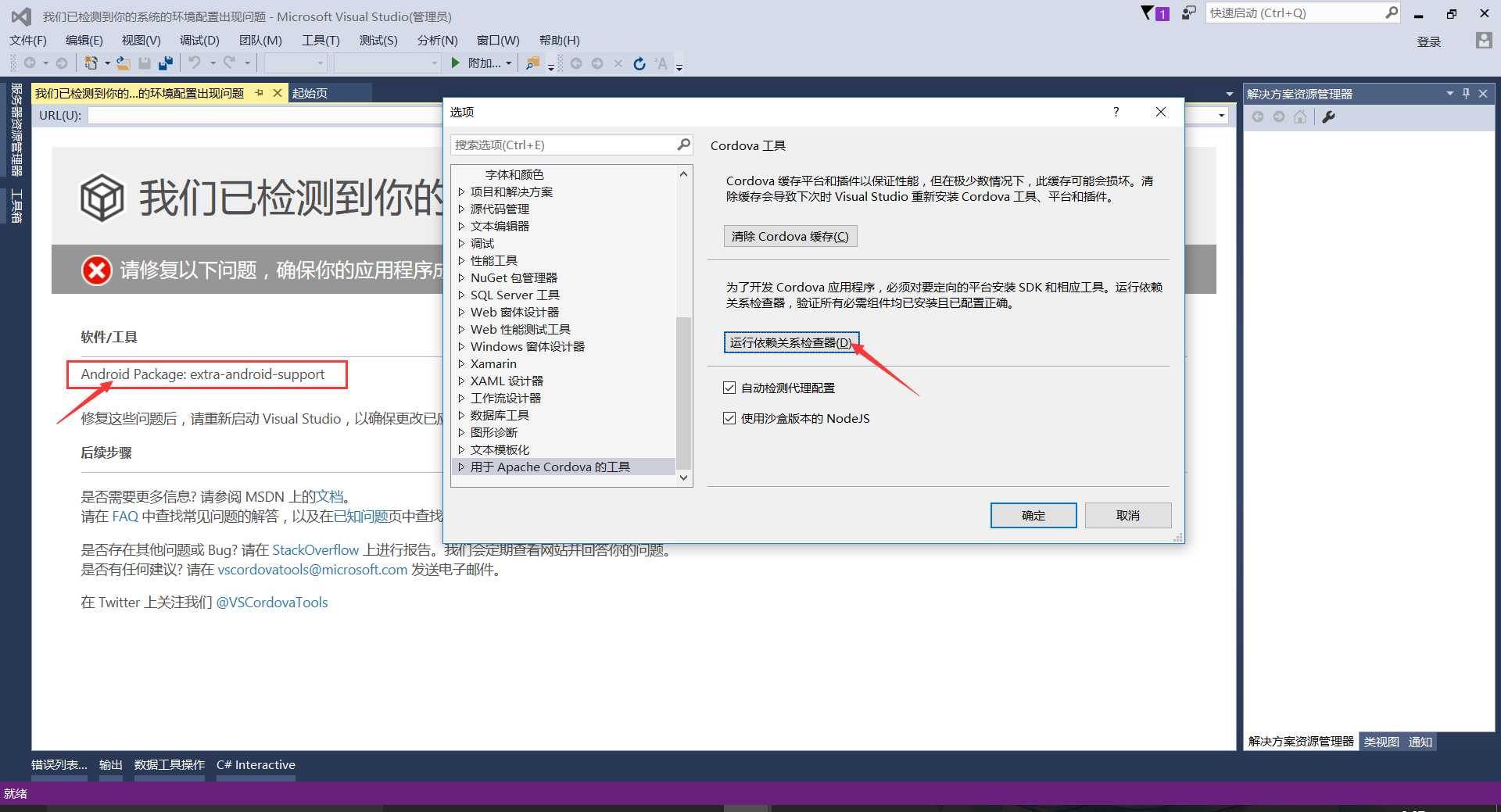Click the Save toolbar icon

click(145, 63)
